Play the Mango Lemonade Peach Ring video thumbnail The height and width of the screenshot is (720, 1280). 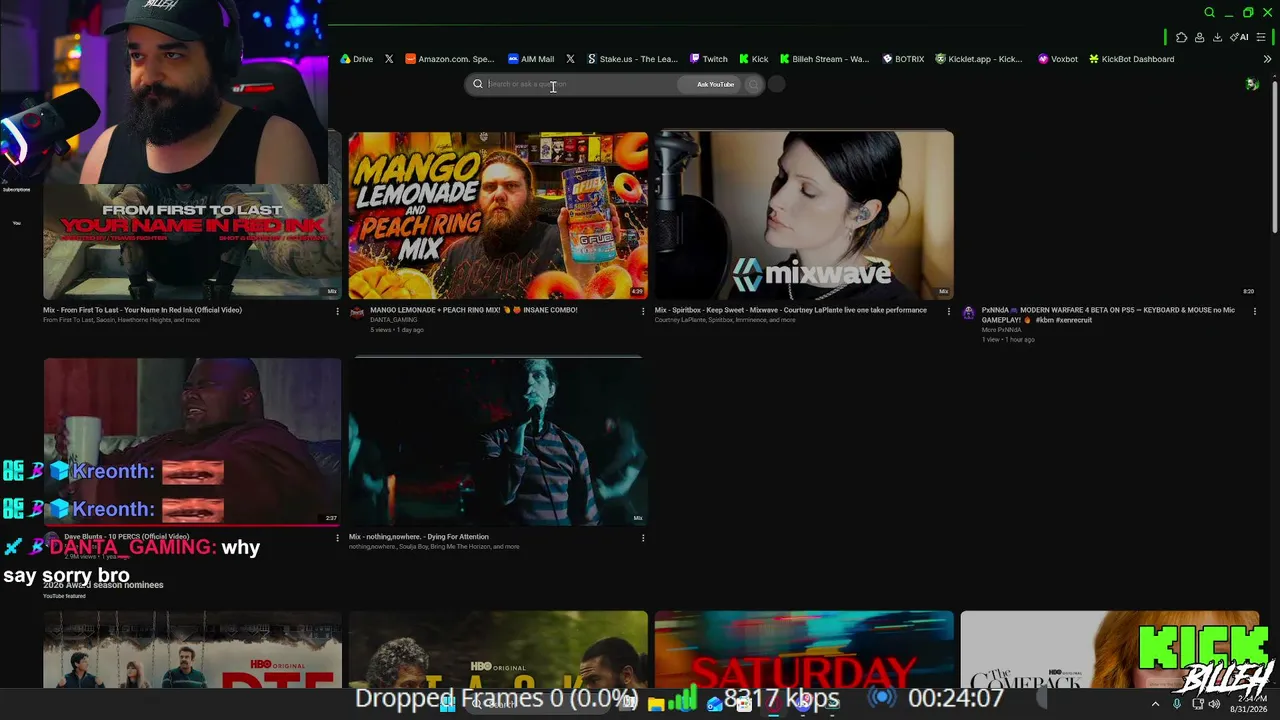[x=498, y=215]
